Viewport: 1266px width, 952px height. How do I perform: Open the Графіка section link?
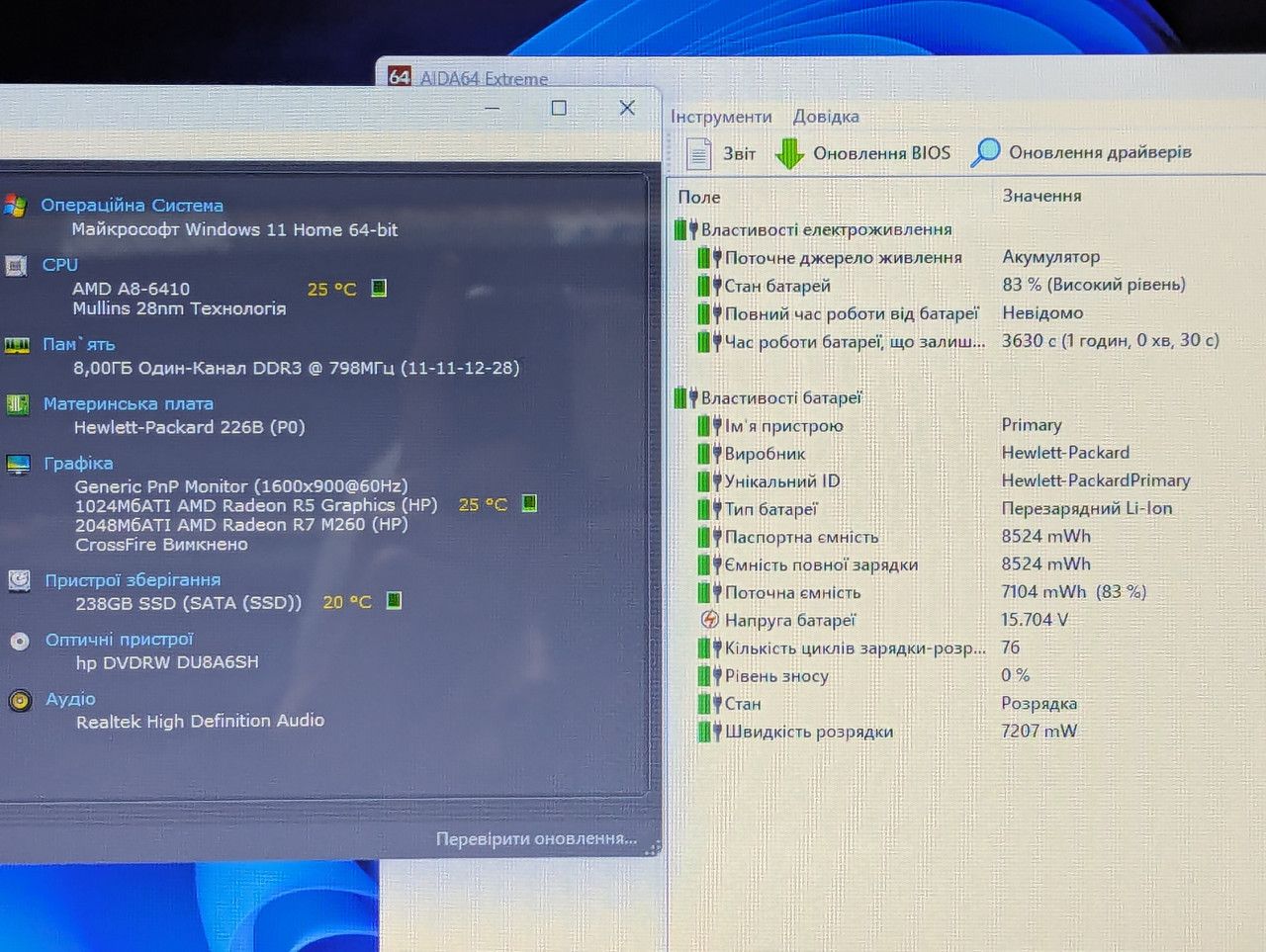coord(78,463)
